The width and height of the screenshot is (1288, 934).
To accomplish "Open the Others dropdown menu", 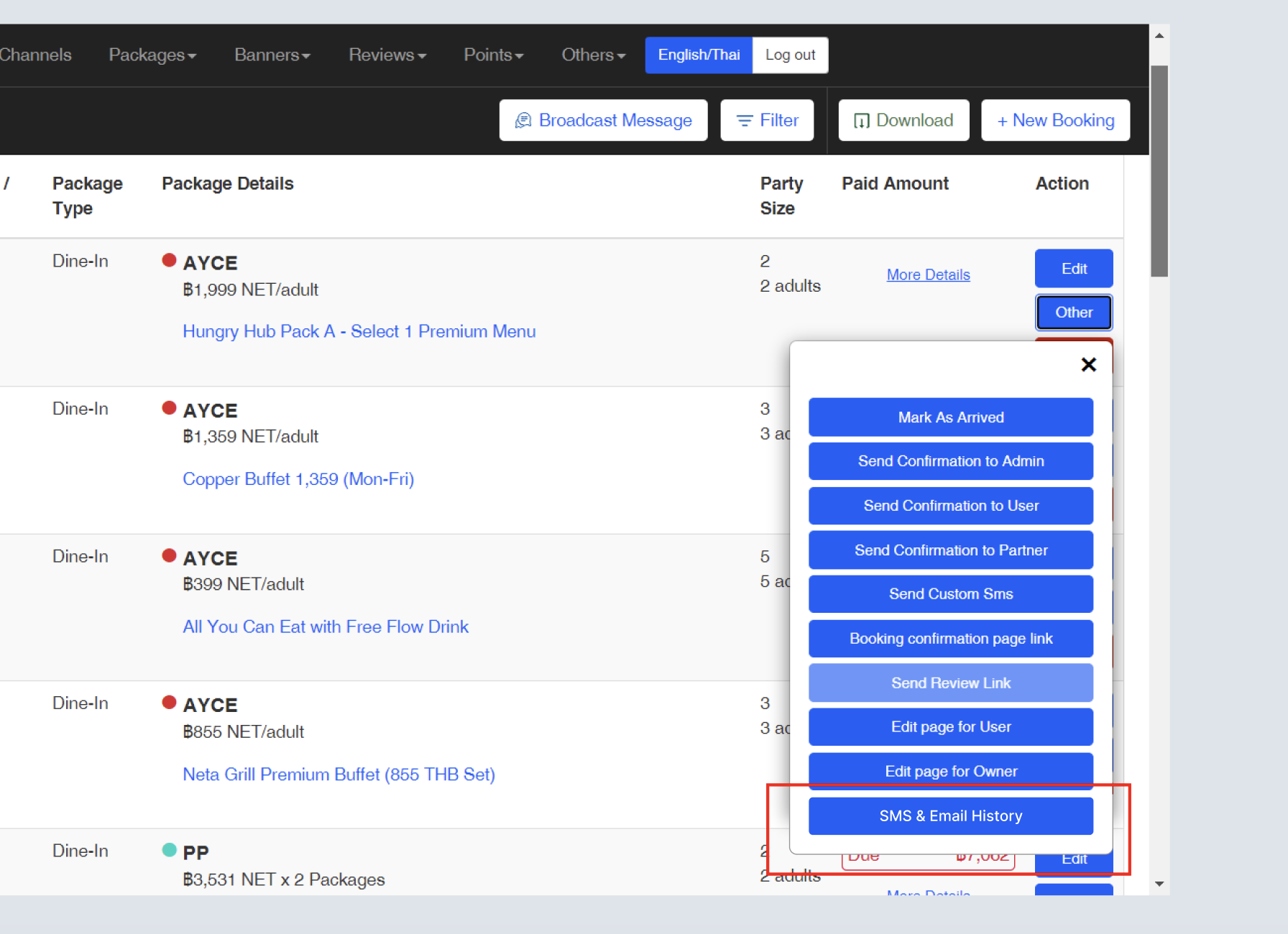I will (x=593, y=55).
